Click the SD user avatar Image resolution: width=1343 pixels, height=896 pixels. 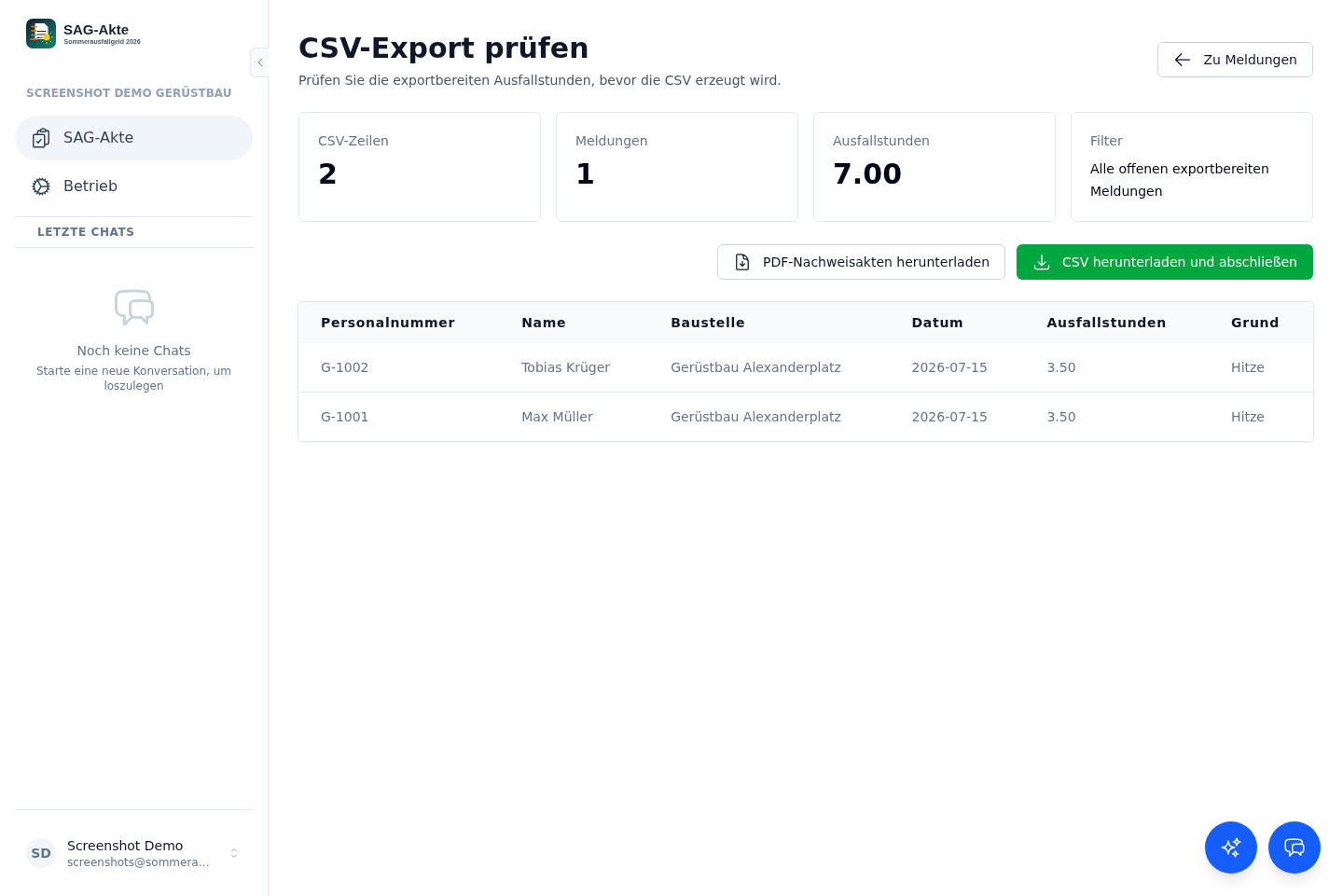coord(41,853)
